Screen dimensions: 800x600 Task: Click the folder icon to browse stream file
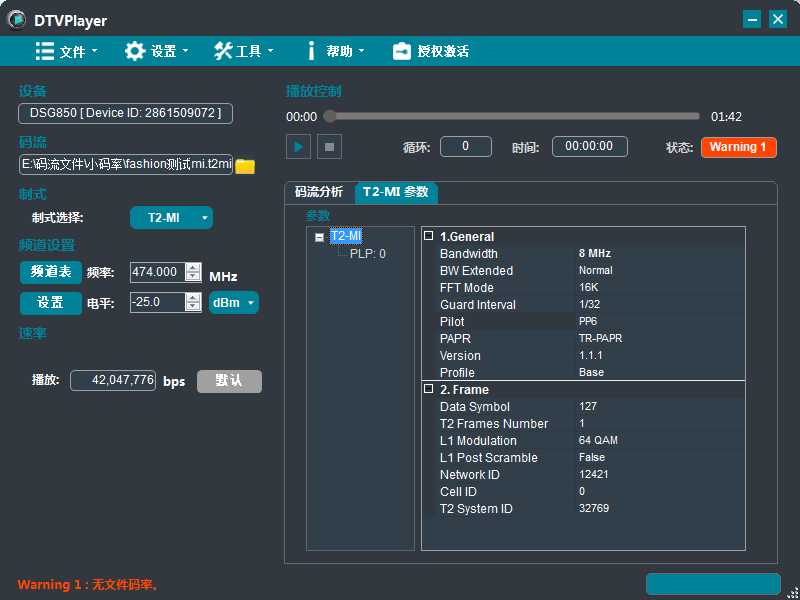[245, 166]
